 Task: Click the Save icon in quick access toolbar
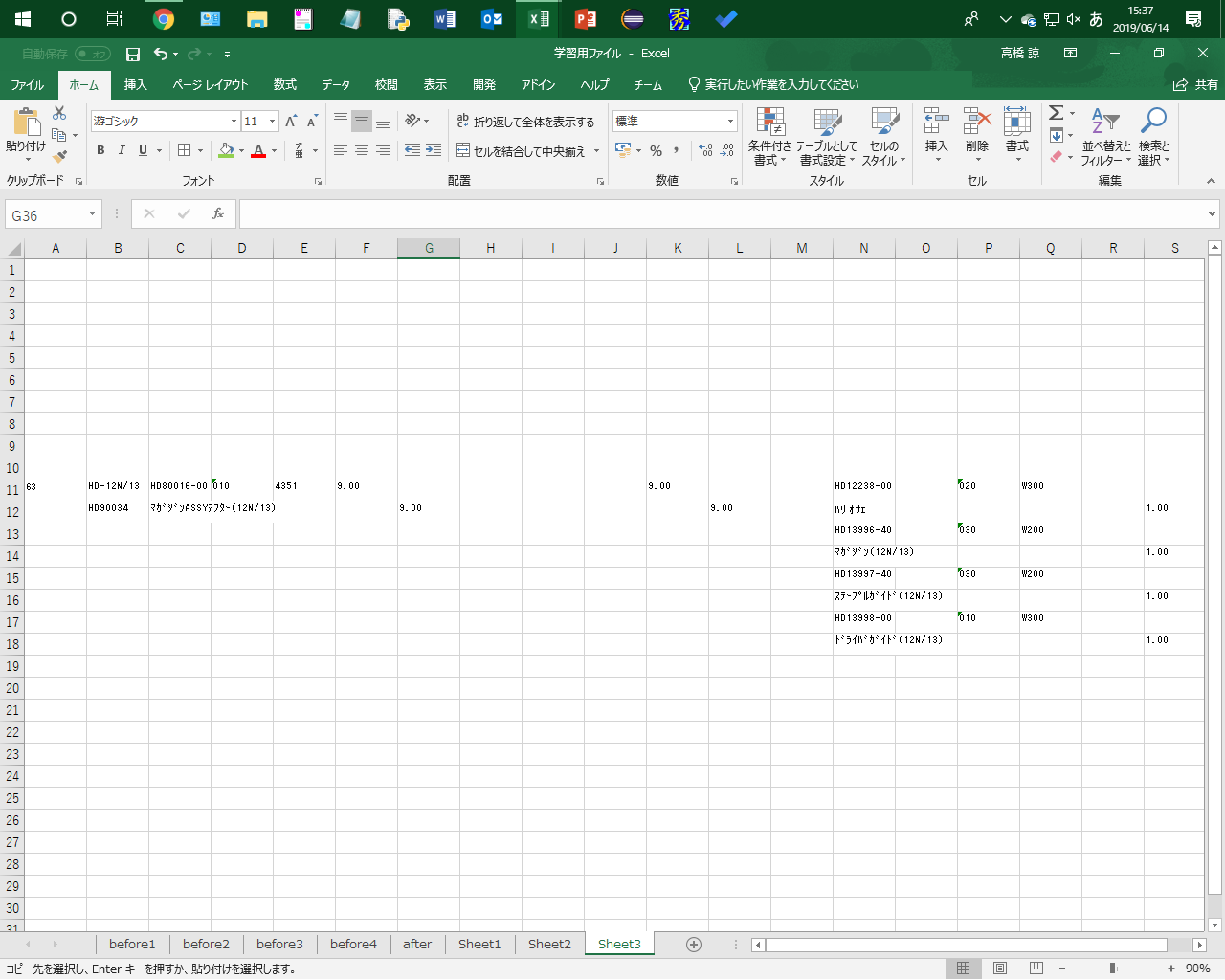(133, 55)
